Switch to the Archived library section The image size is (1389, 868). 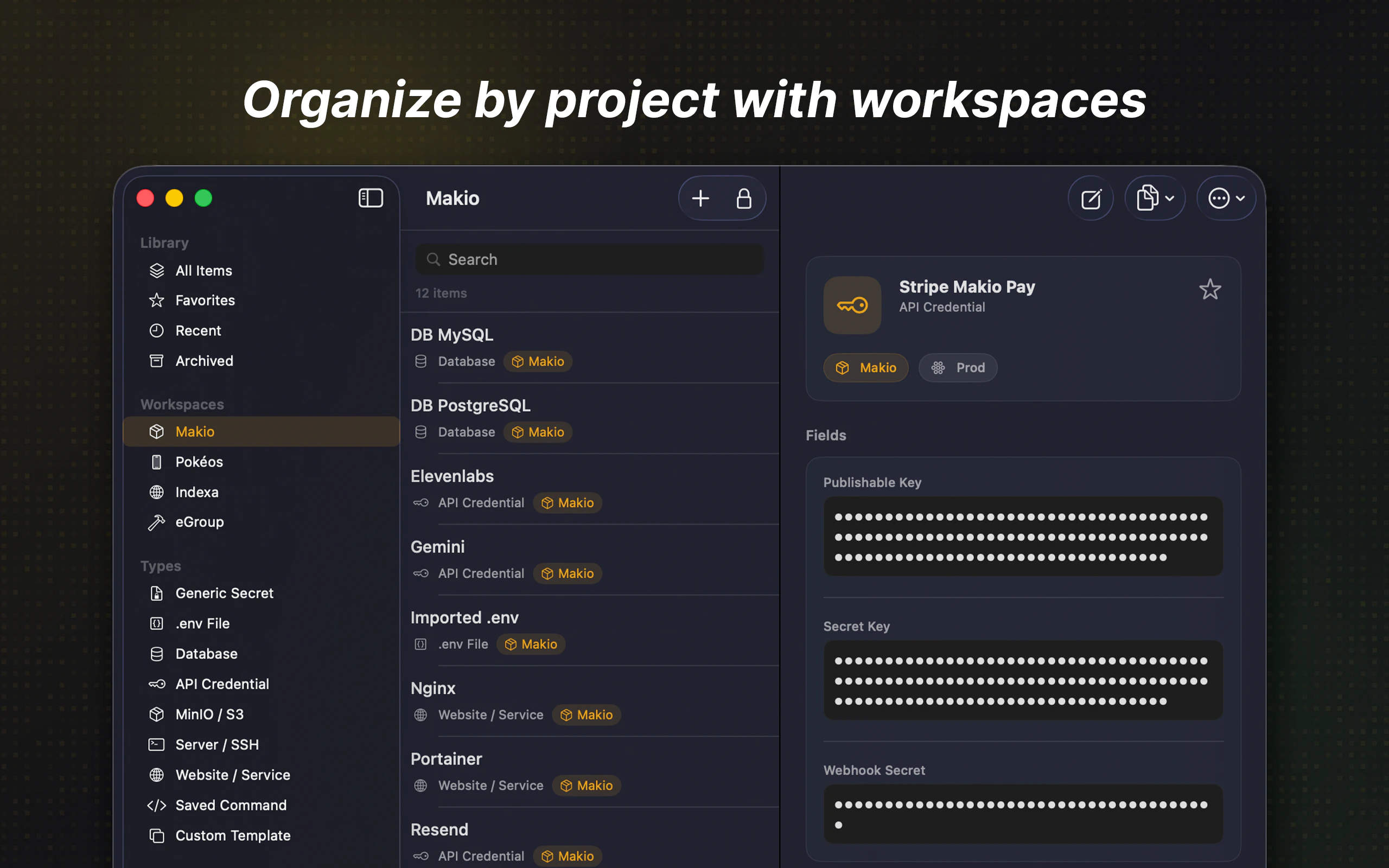(x=204, y=361)
